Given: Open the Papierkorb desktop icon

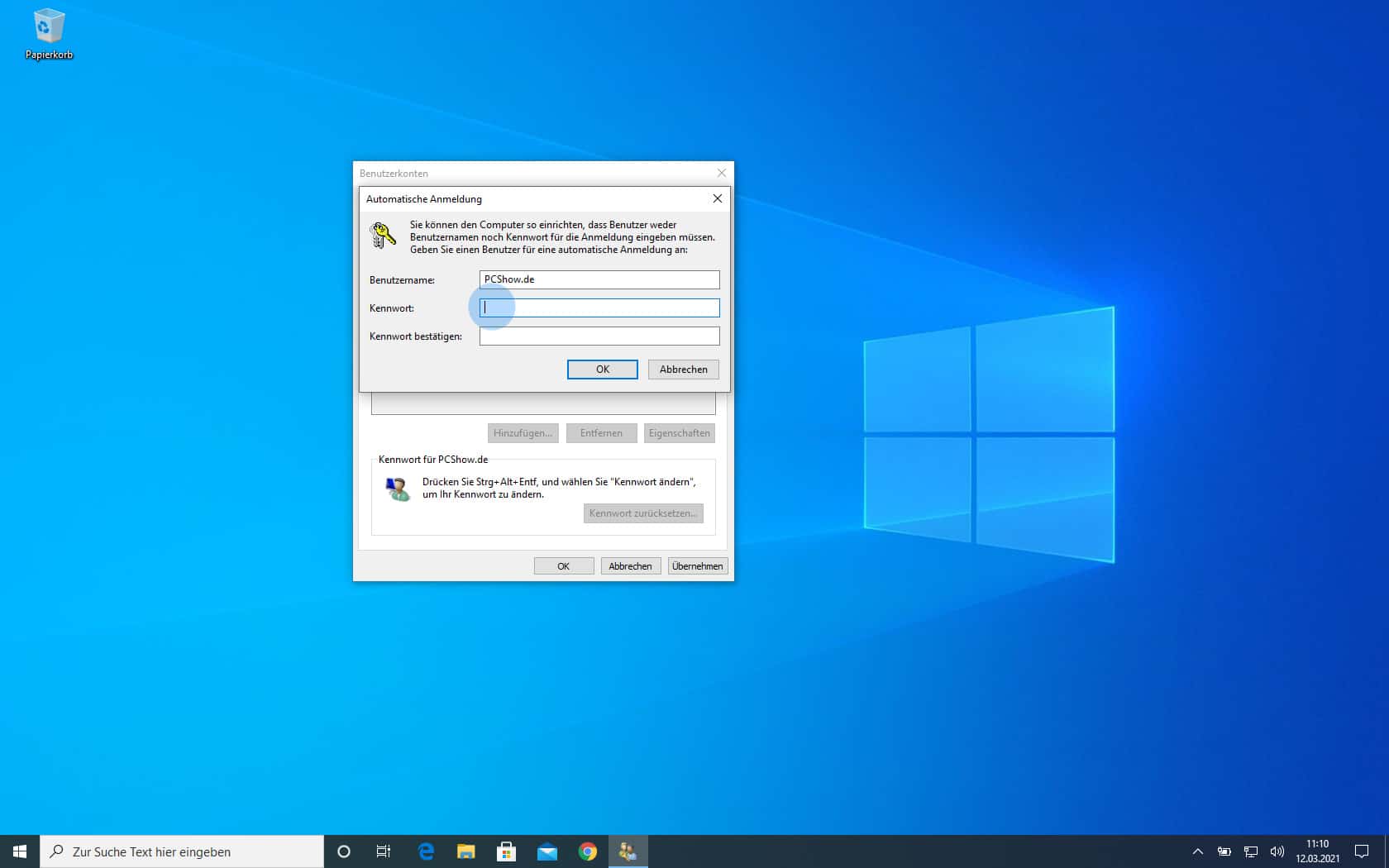Looking at the screenshot, I should (48, 35).
